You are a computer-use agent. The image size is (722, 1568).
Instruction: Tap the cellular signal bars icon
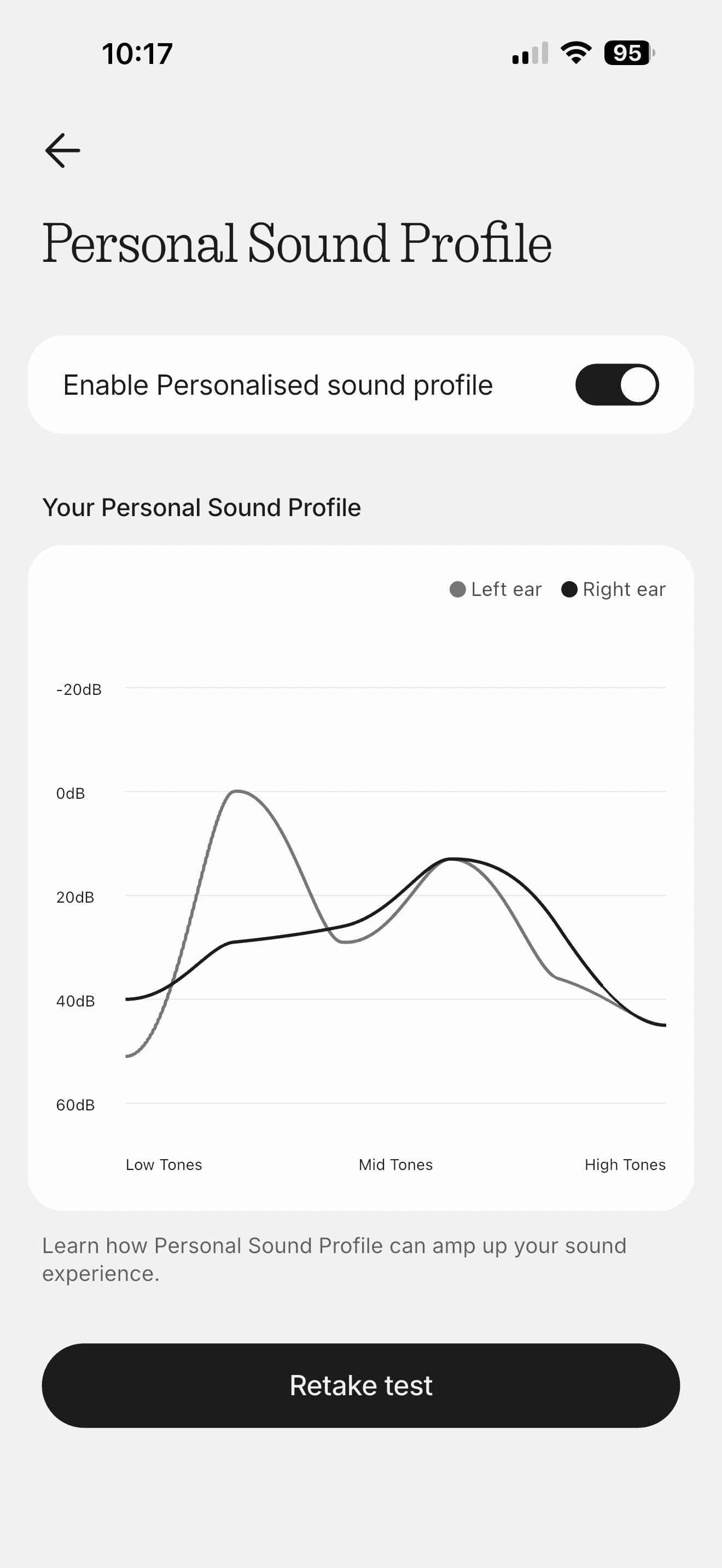(529, 54)
